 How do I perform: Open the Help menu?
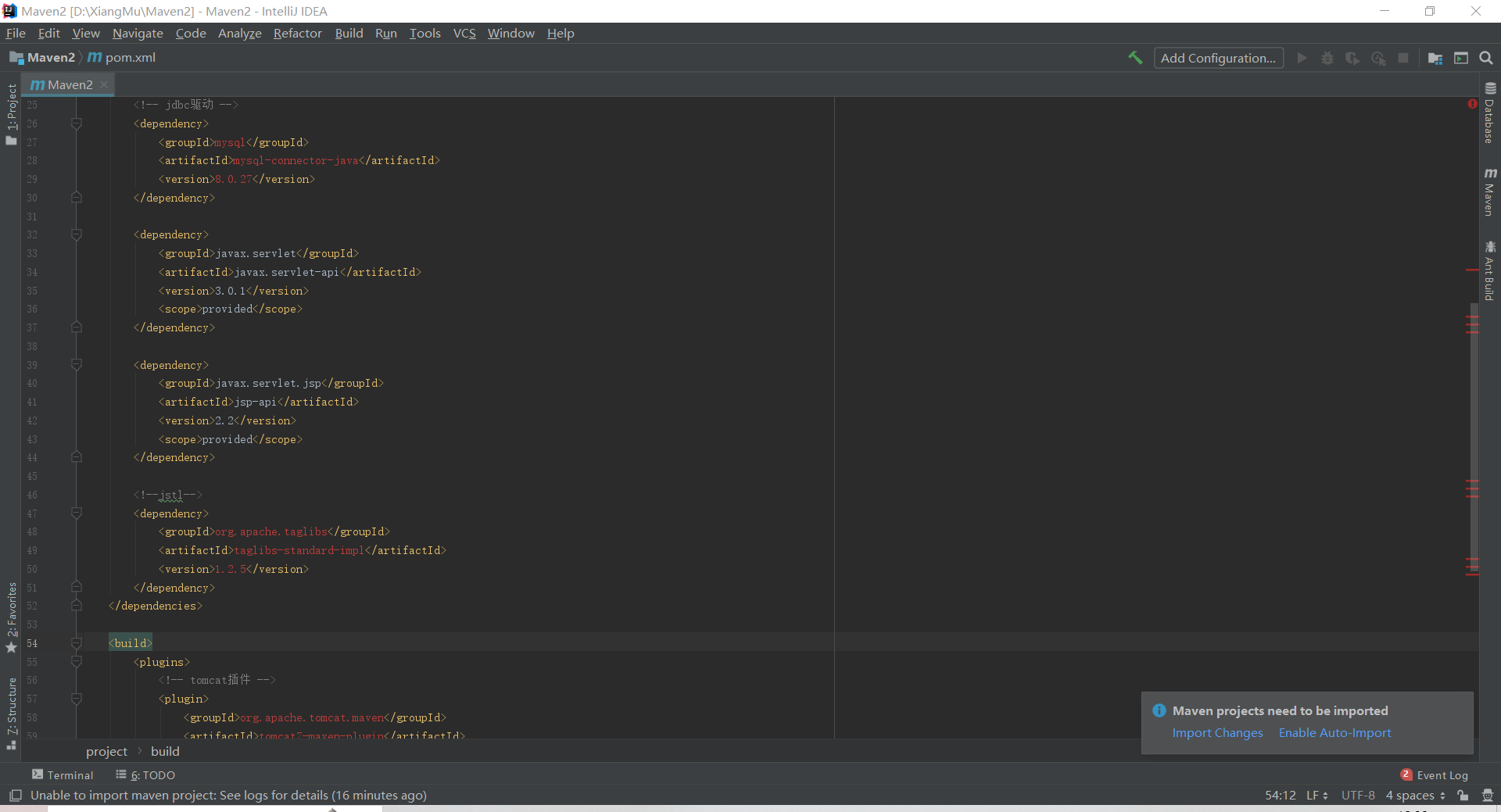click(x=561, y=33)
